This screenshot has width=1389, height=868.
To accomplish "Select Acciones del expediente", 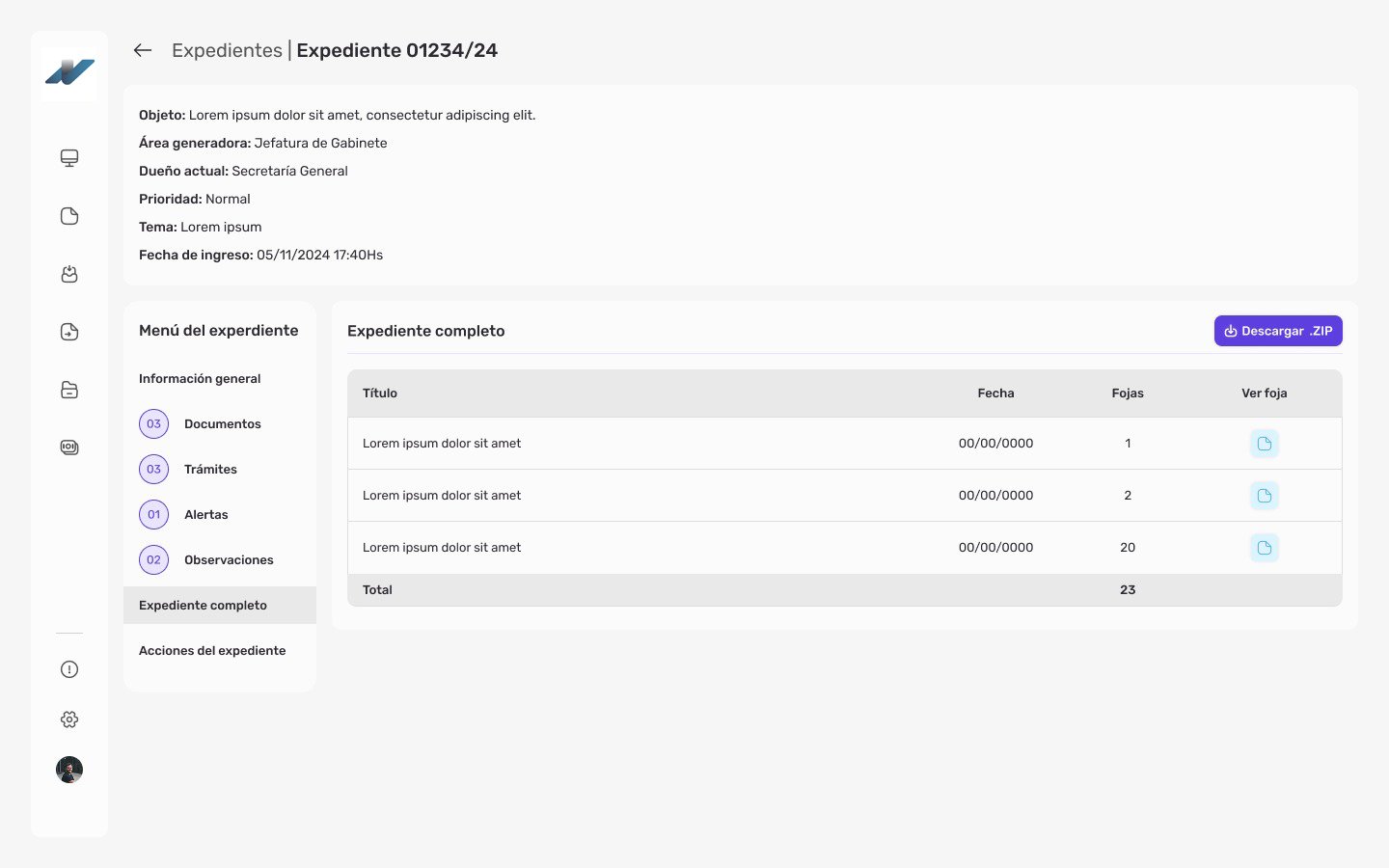I will (212, 651).
